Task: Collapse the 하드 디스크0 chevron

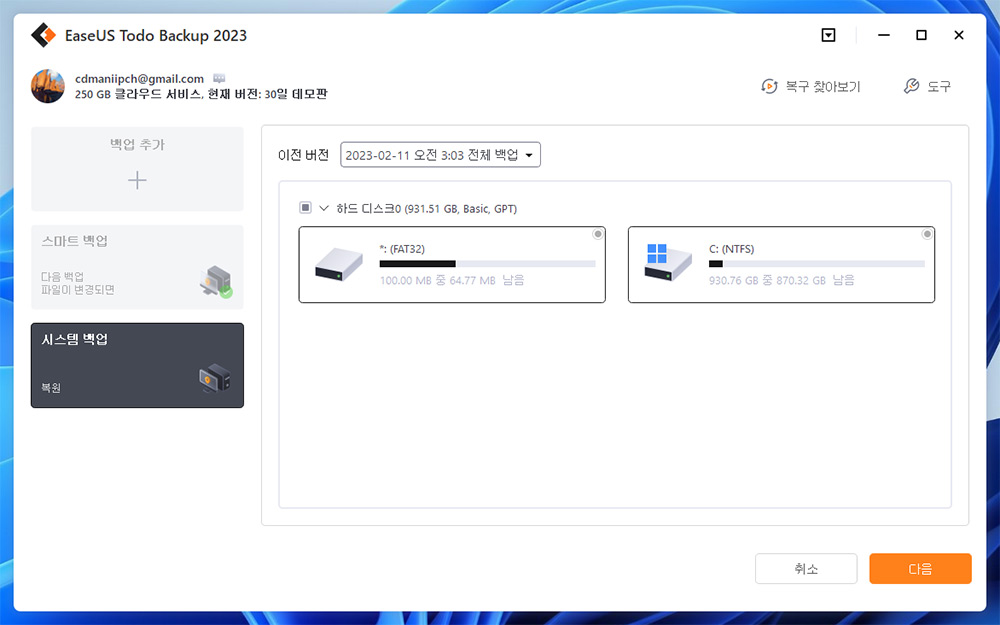Action: [x=323, y=208]
